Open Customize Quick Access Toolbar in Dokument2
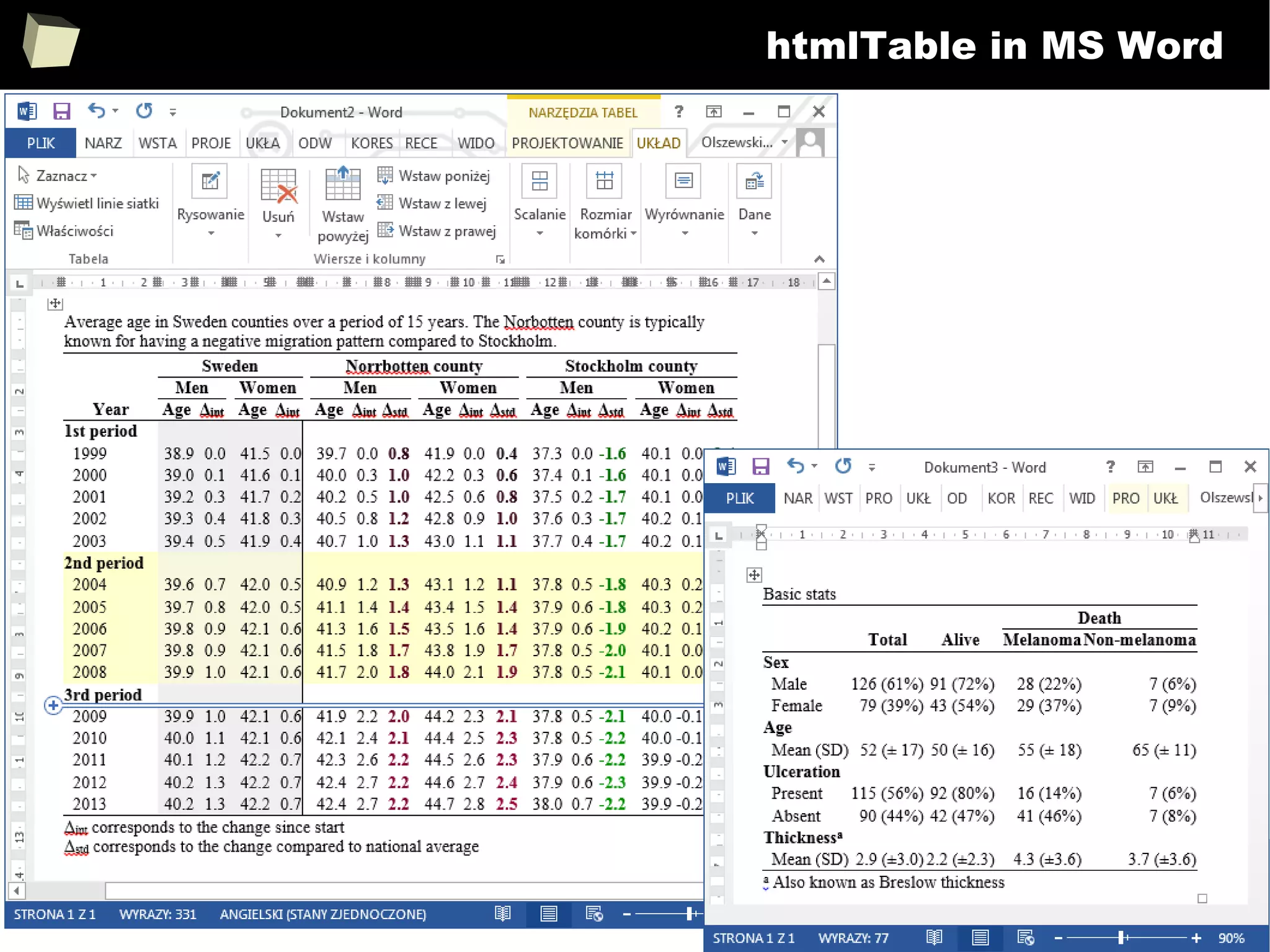1270x952 pixels. pos(173,112)
